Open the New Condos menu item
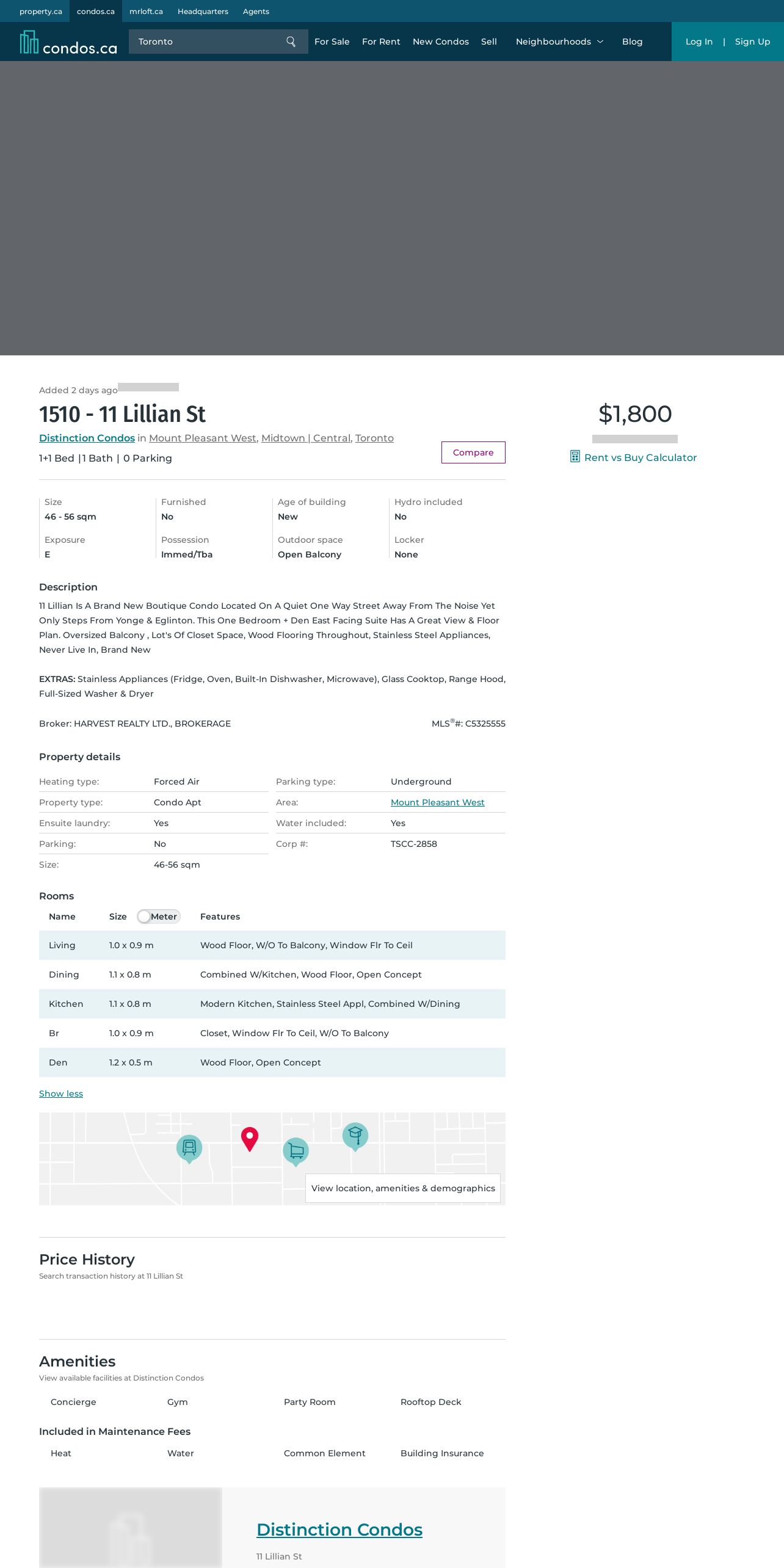The height and width of the screenshot is (1568, 784). (440, 42)
